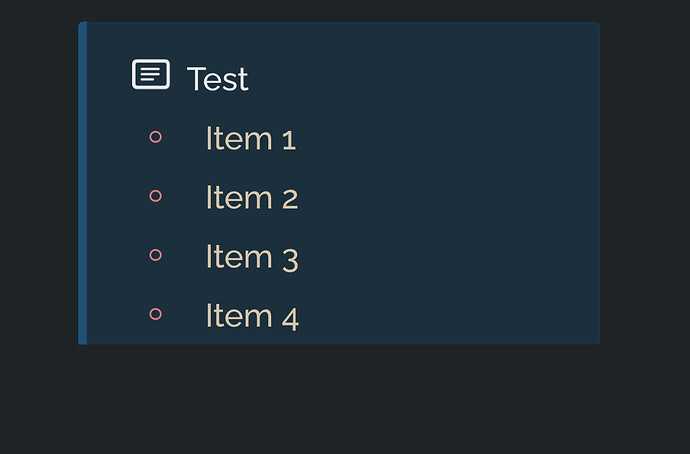Click the numeral 2 in the second entry
This screenshot has height=454, width=690.
pyautogui.click(x=290, y=200)
